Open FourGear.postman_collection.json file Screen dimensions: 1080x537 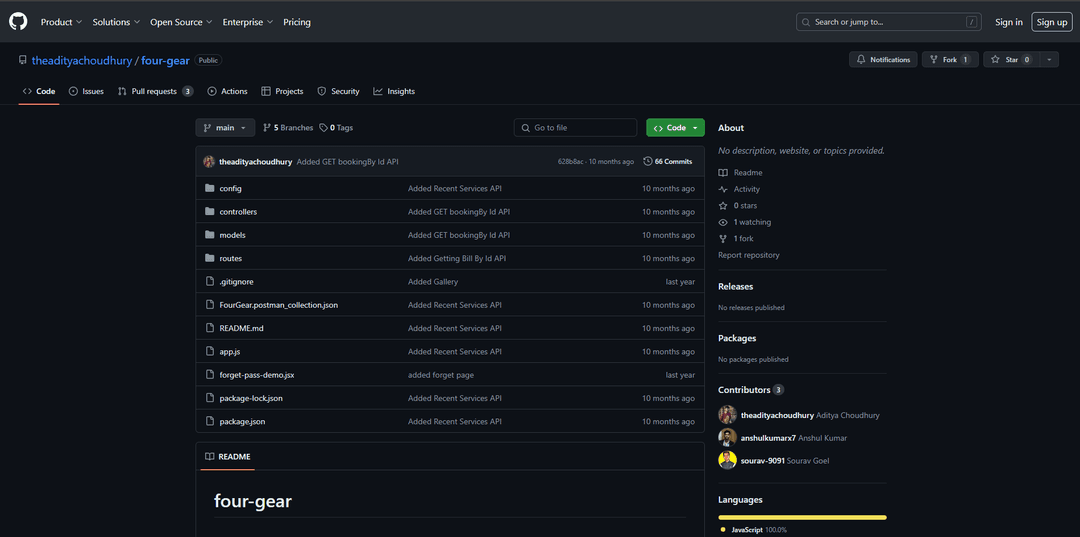(278, 305)
